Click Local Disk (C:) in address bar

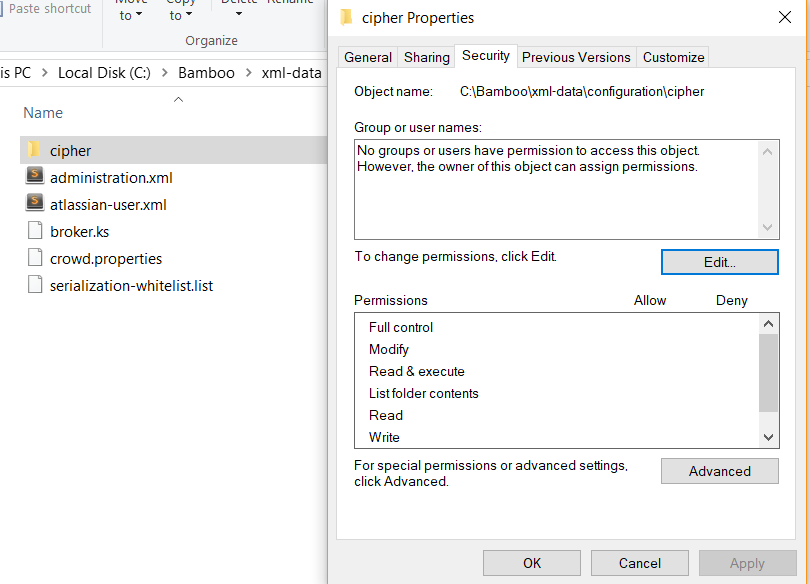click(x=104, y=73)
